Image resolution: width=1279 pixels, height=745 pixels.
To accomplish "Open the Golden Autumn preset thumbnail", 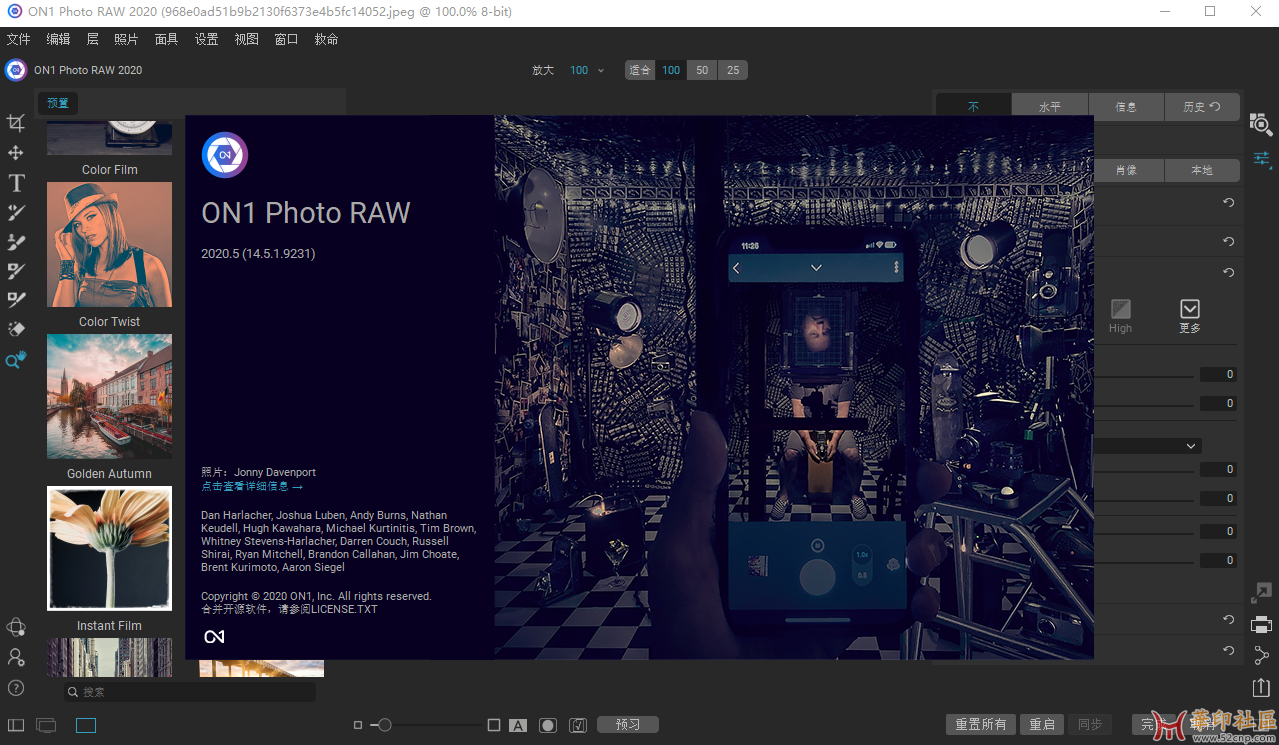I will (x=109, y=396).
